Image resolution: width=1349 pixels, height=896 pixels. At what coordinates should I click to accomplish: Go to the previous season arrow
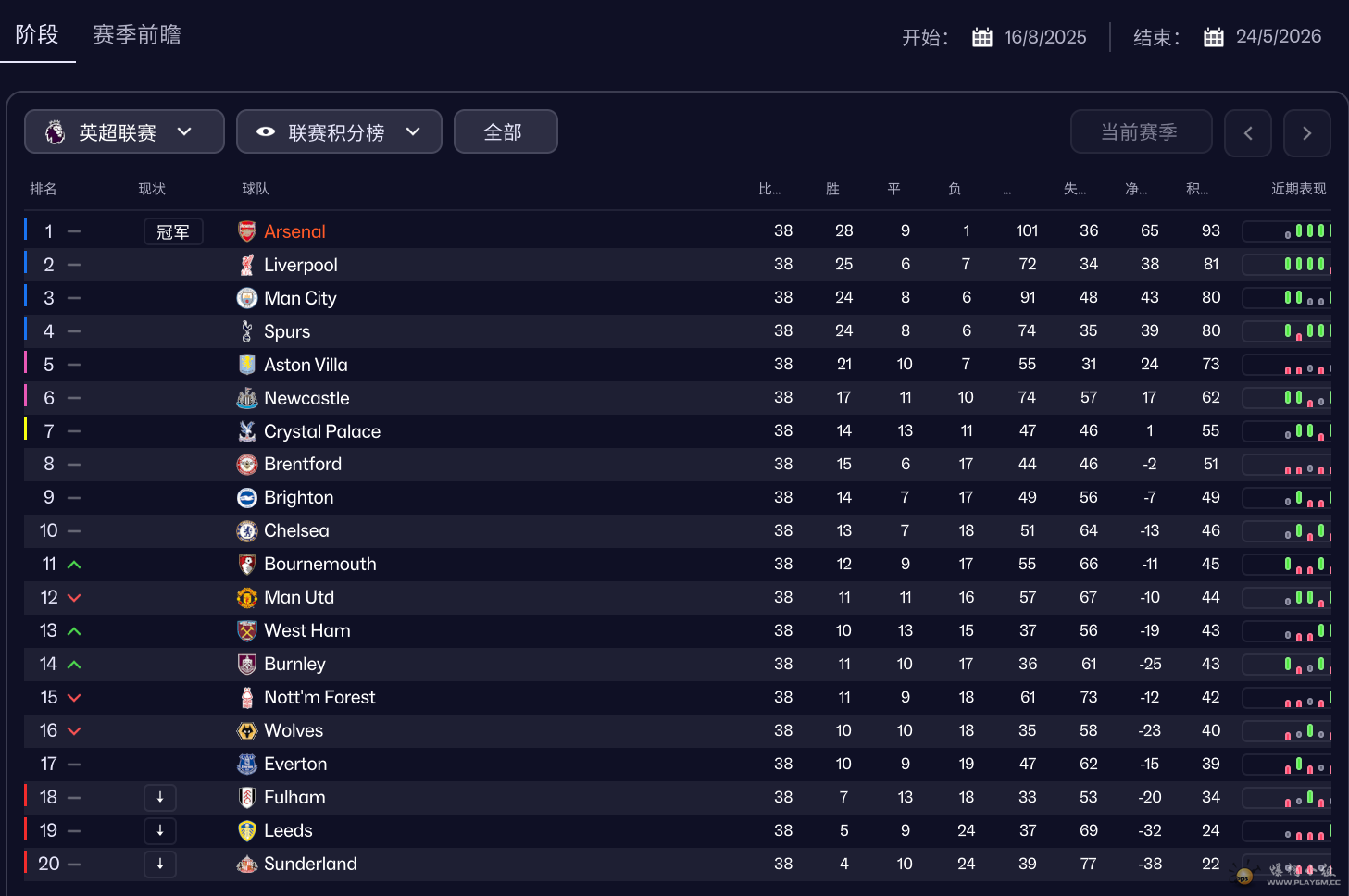point(1247,133)
